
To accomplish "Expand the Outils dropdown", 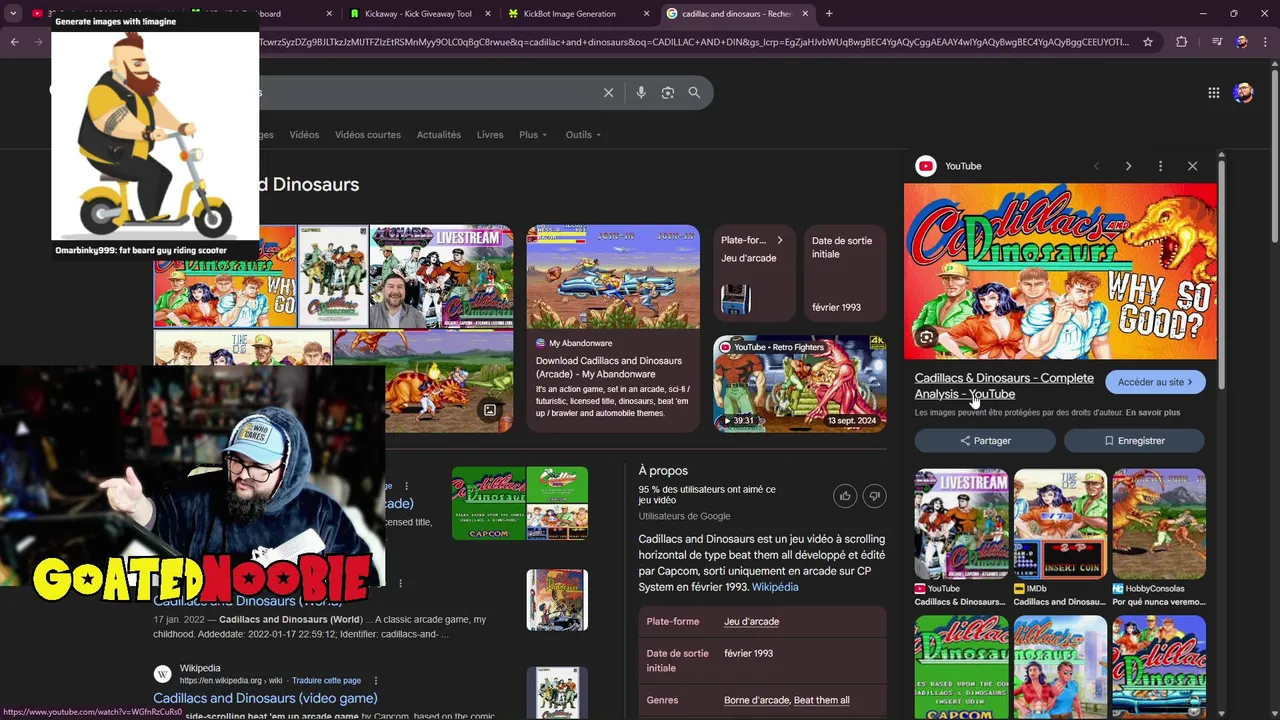I will pyautogui.click(x=583, y=135).
